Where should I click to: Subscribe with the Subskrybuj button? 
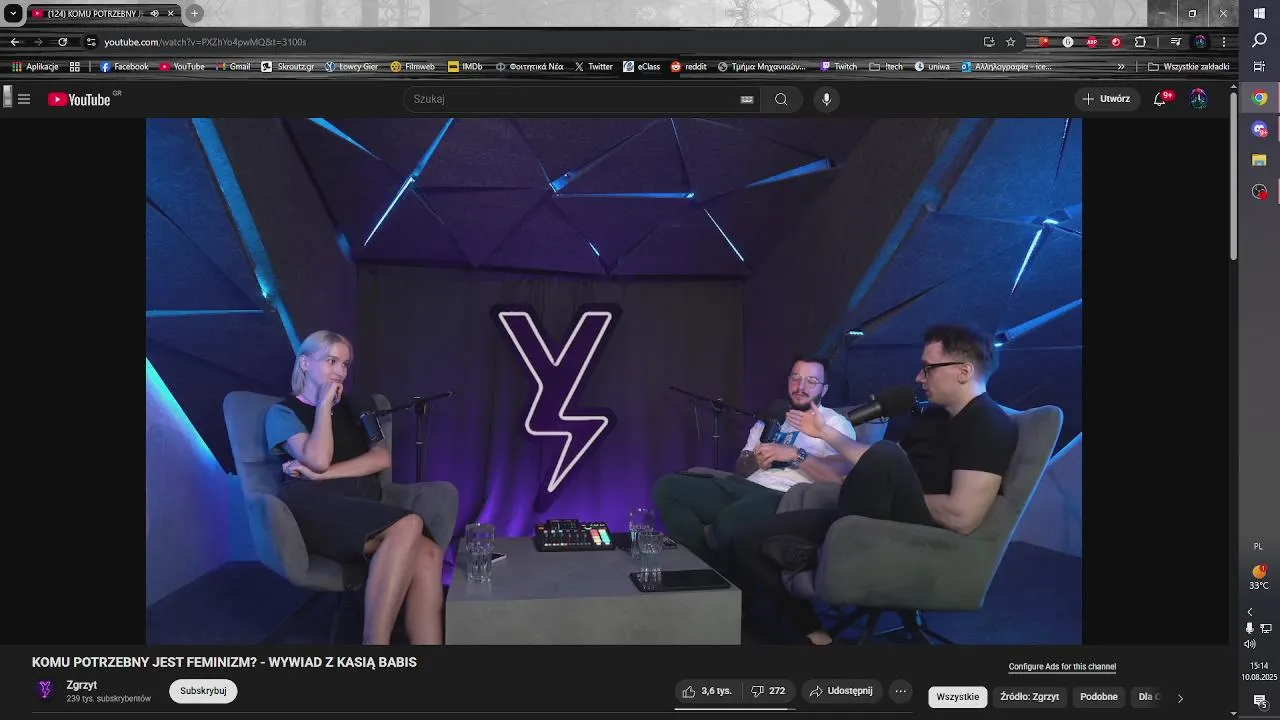pos(203,691)
